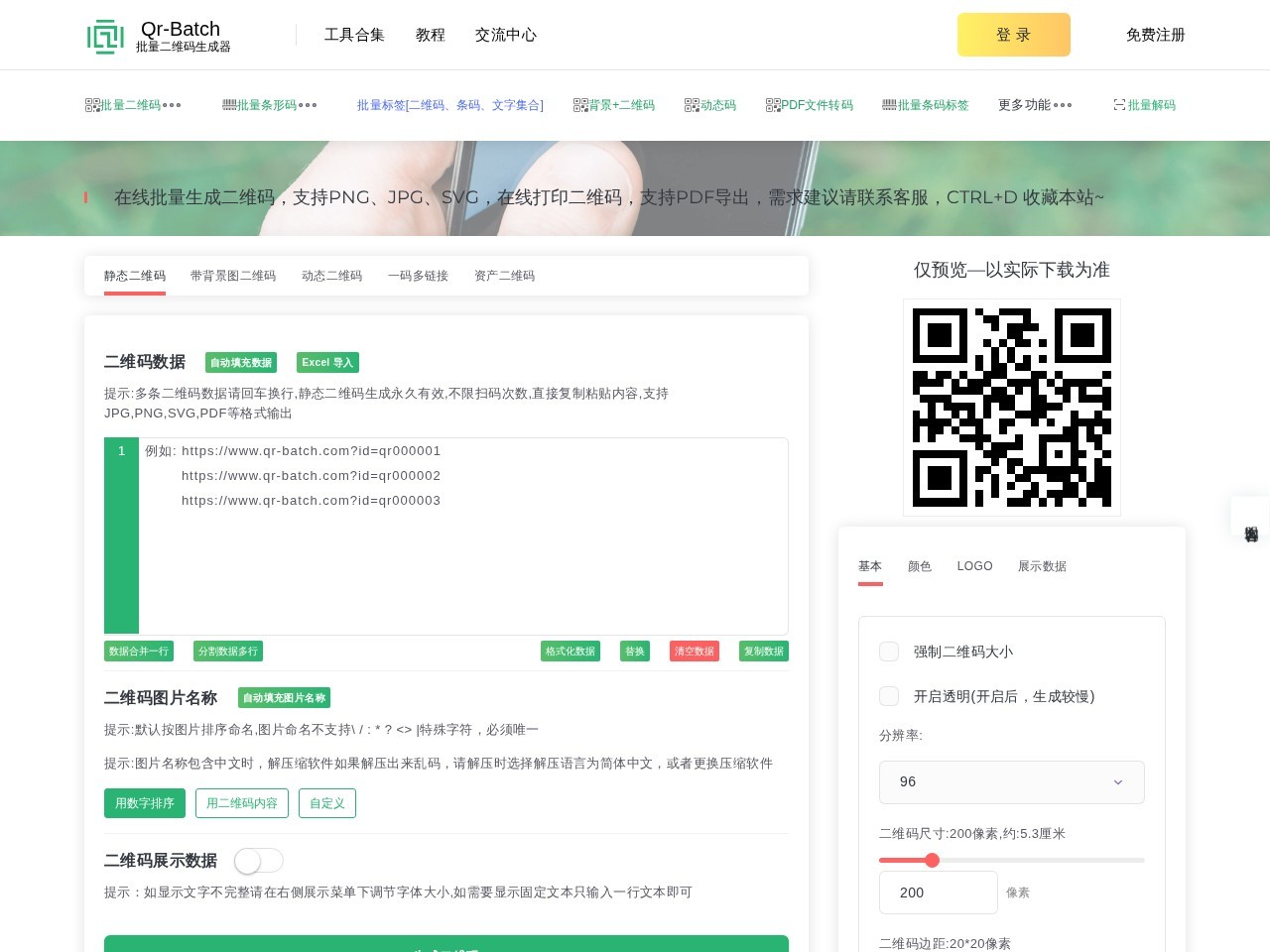Screen dimensions: 1270x952
Task: Click the line number 1 gutter
Action: click(x=122, y=451)
